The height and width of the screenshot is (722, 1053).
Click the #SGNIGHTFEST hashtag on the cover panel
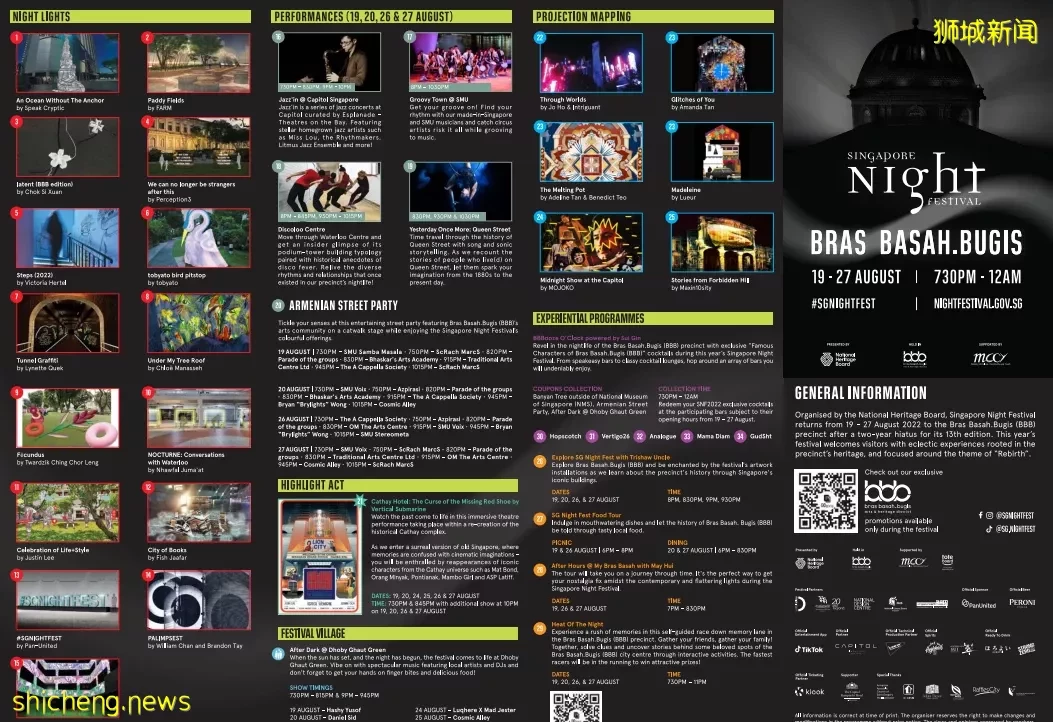843,304
